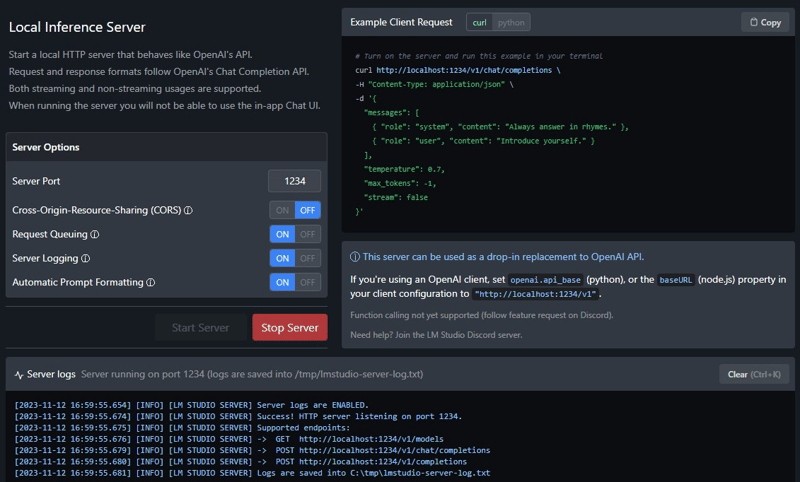This screenshot has width=800, height=482.
Task: Switch off Automatic Prompt Formatting
Action: click(308, 282)
